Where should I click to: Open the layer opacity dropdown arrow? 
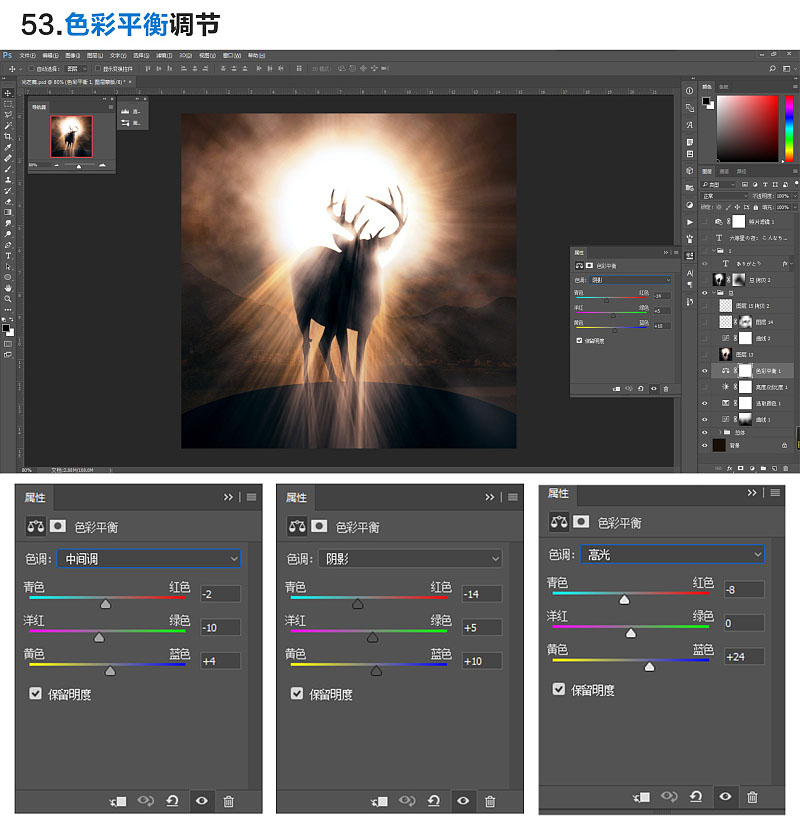click(x=795, y=196)
